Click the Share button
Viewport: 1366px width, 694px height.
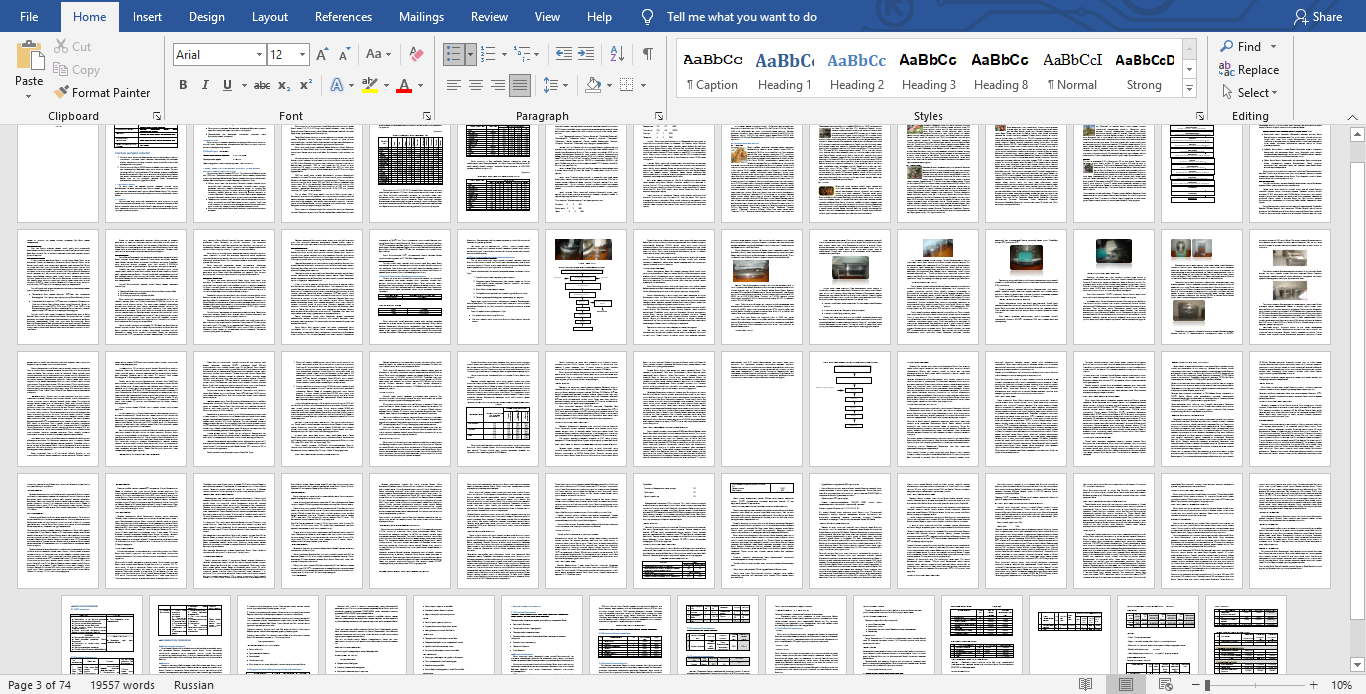[x=1317, y=17]
